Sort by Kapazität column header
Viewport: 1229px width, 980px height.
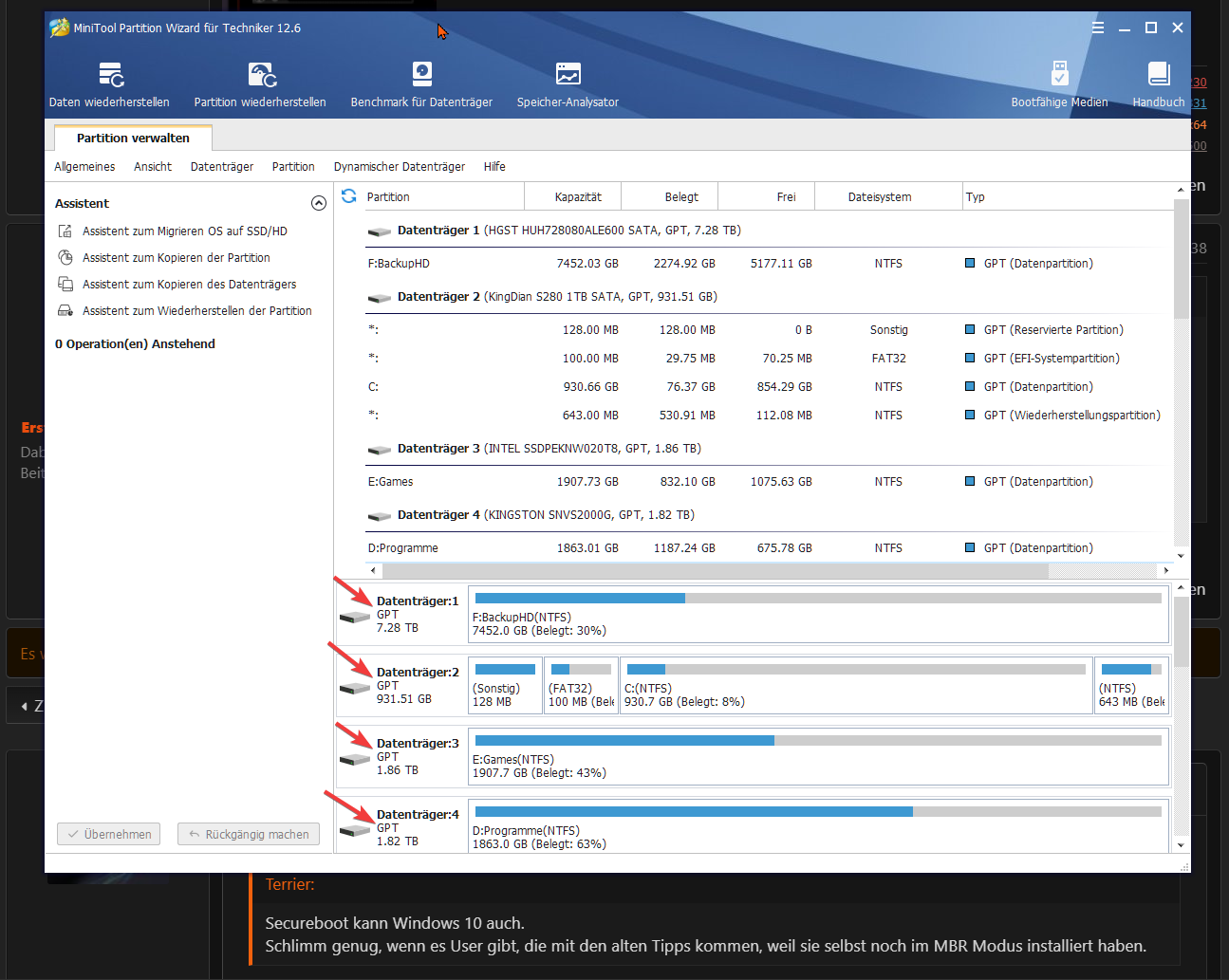click(573, 196)
